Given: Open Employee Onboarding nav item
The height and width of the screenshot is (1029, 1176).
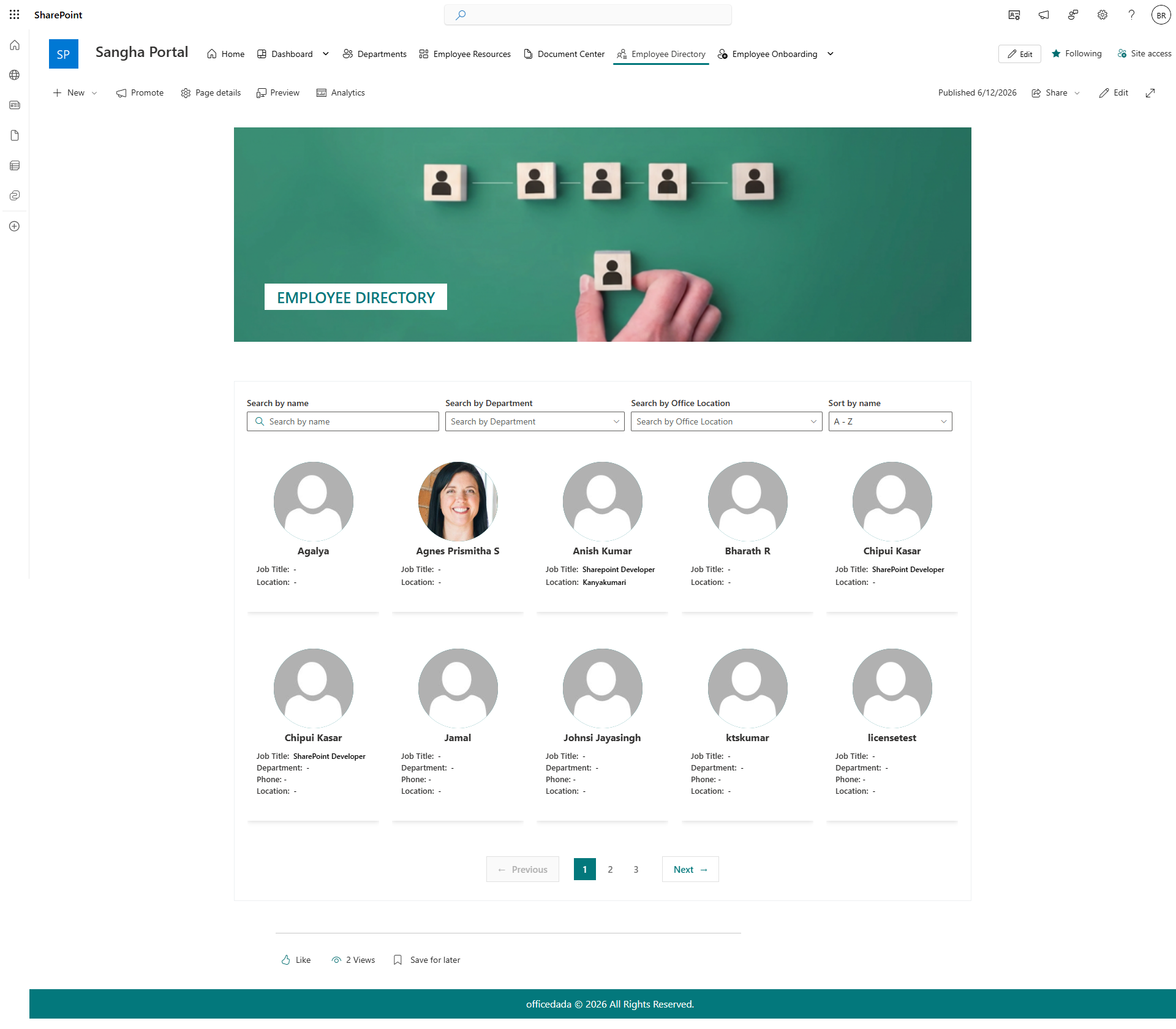Looking at the screenshot, I should click(x=767, y=54).
